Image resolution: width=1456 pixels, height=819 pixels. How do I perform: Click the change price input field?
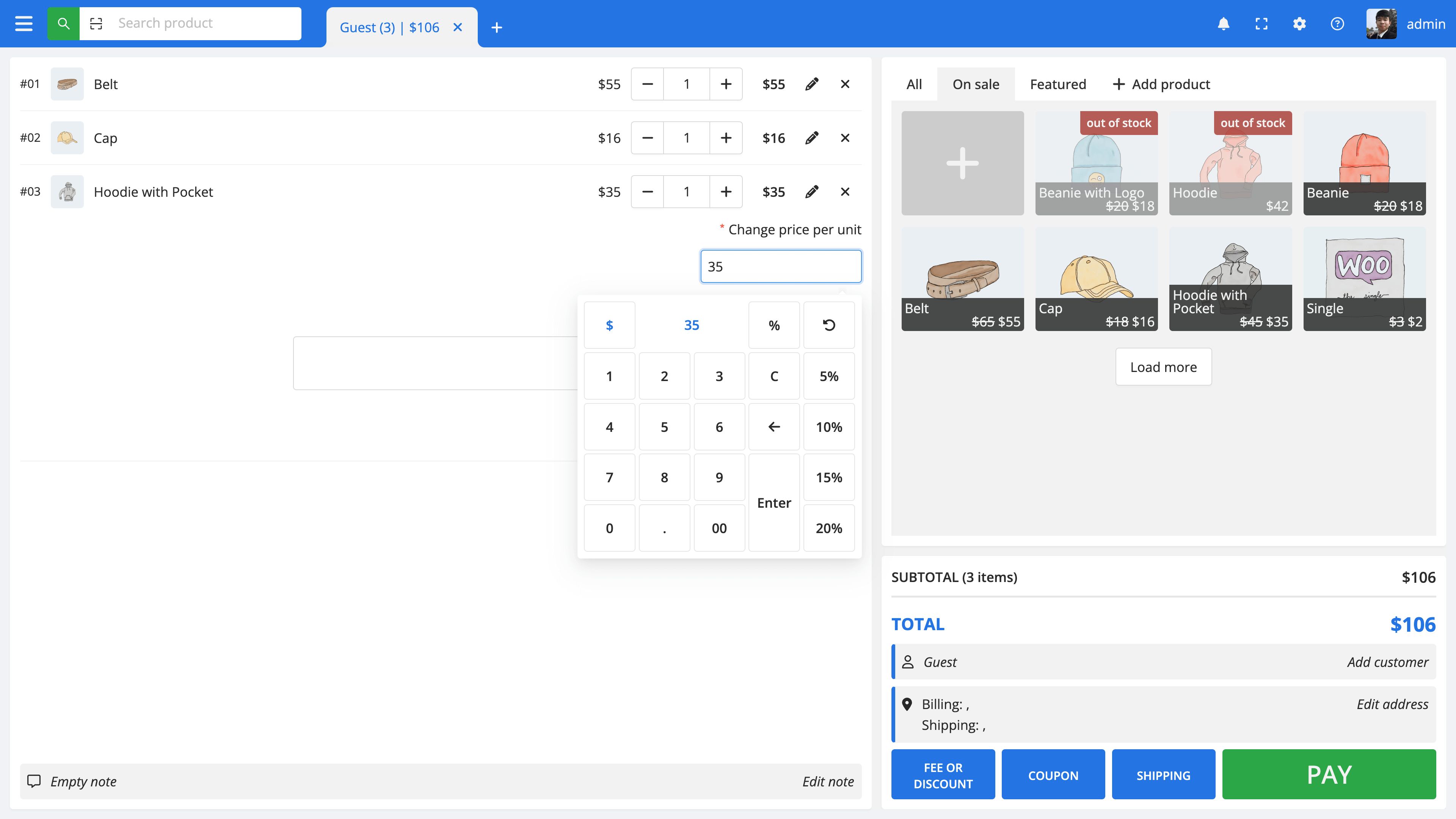[781, 266]
